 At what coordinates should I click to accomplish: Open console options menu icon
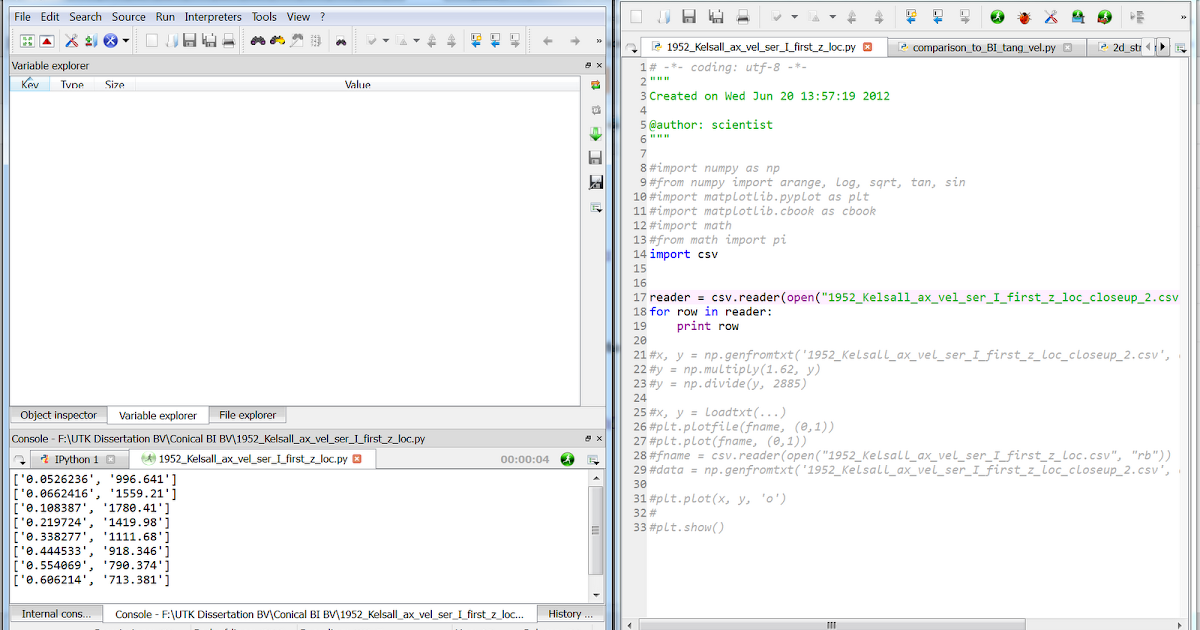(593, 460)
